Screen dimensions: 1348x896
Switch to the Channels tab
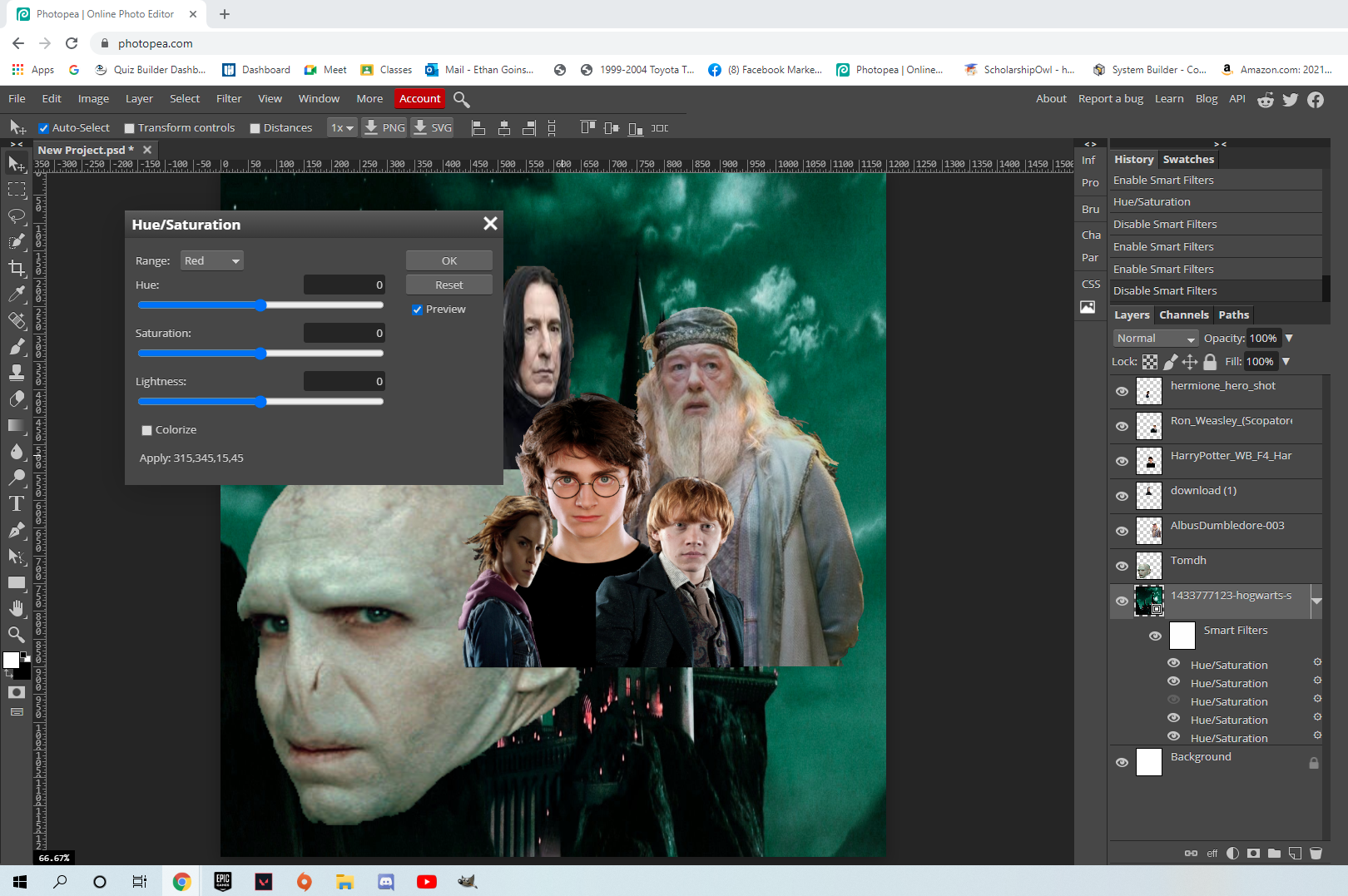[x=1183, y=315]
